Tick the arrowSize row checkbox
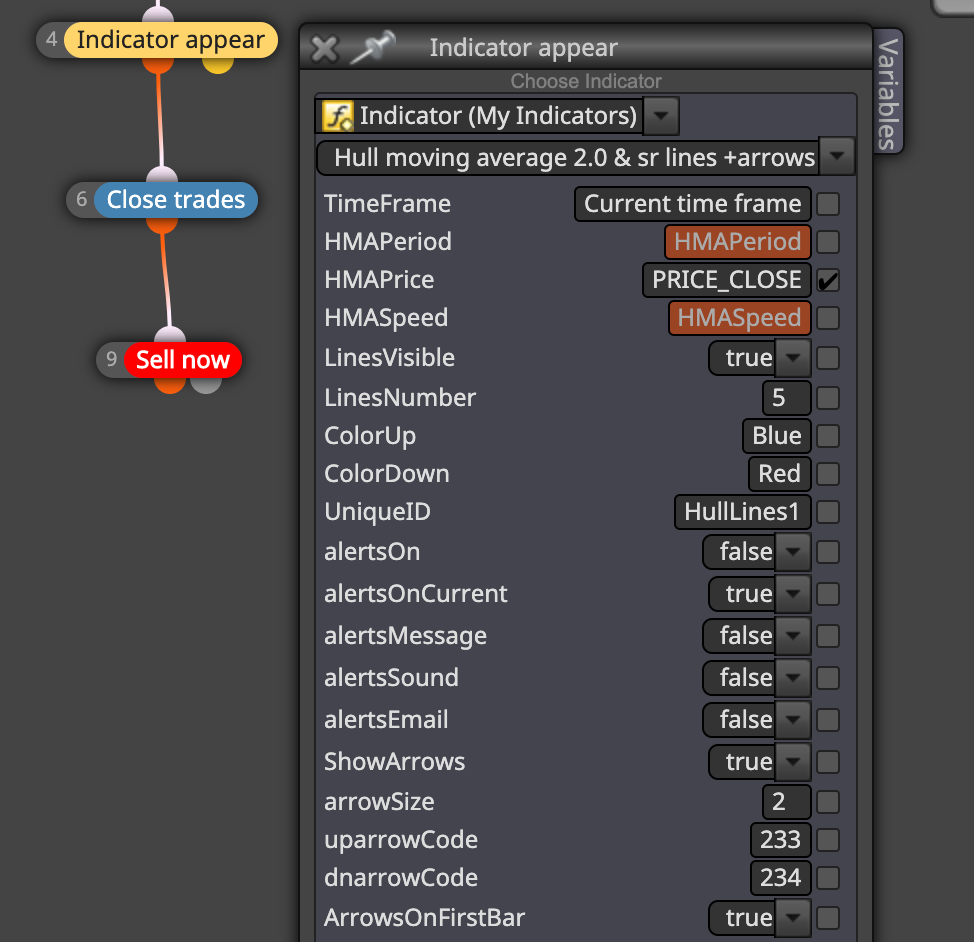Image resolution: width=974 pixels, height=942 pixels. tap(828, 802)
